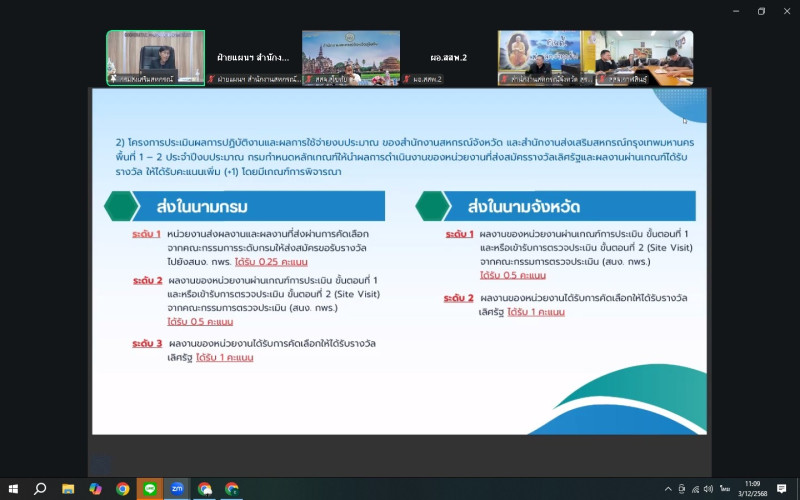Screen dimensions: 800x500
Task: Expand the hidden system tray icons chevron
Action: point(668,489)
